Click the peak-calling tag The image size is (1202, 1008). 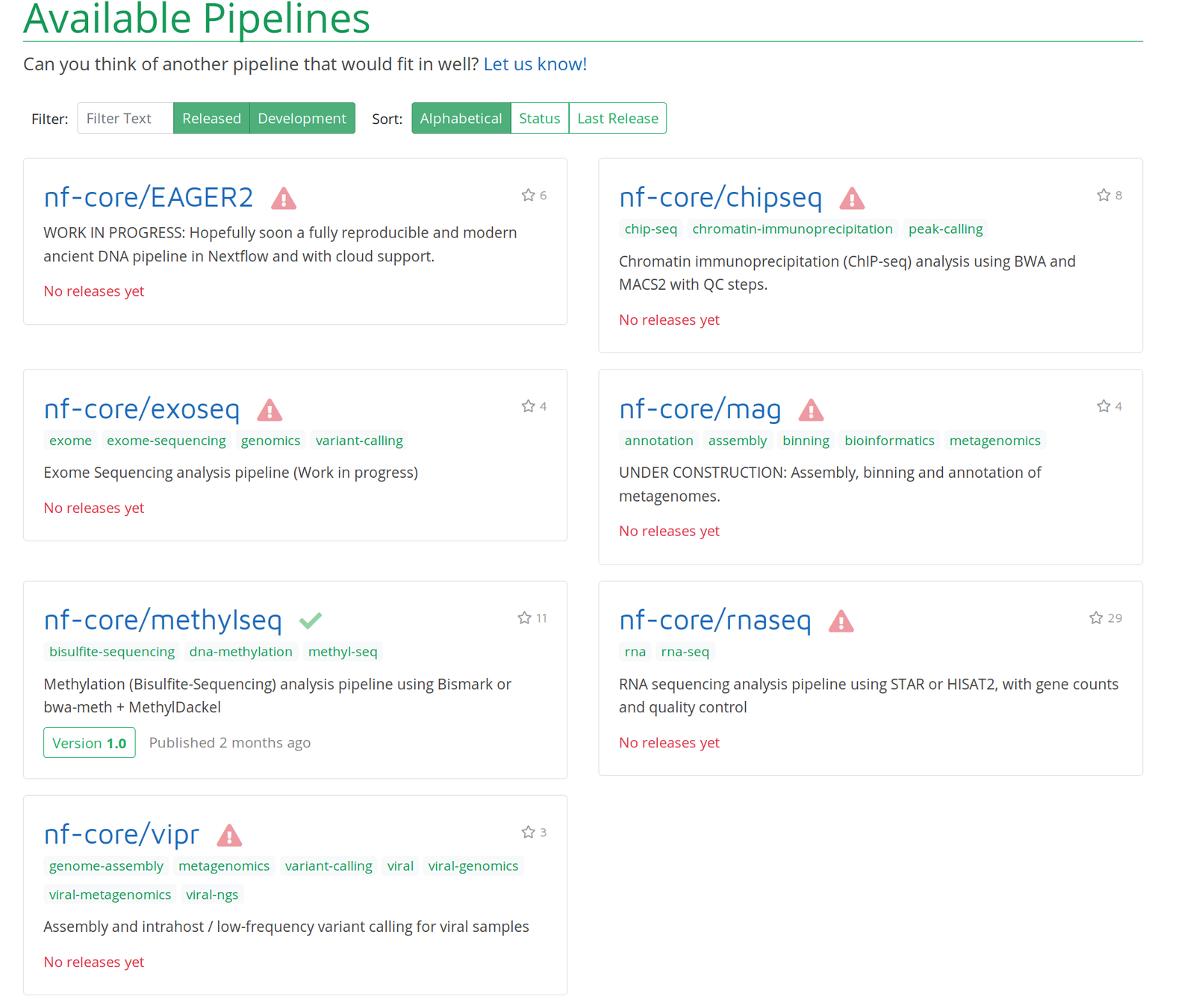click(x=946, y=229)
